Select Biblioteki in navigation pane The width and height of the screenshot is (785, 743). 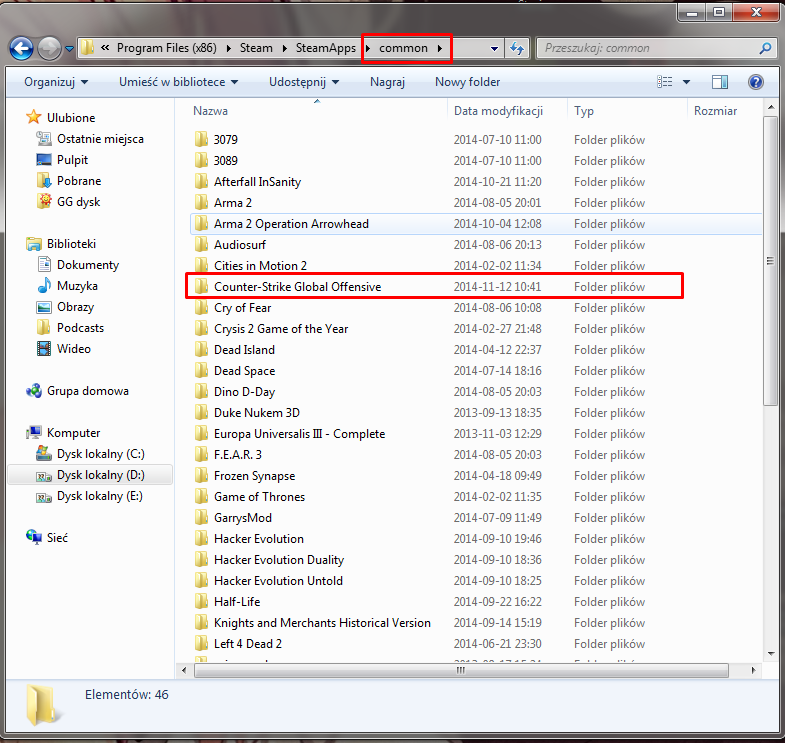[x=71, y=244]
